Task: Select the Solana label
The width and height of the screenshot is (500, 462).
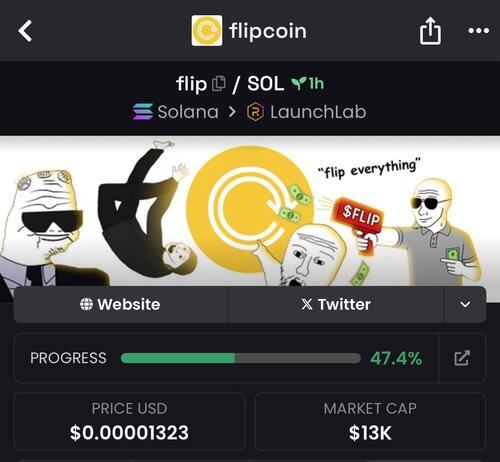Action: click(x=188, y=112)
